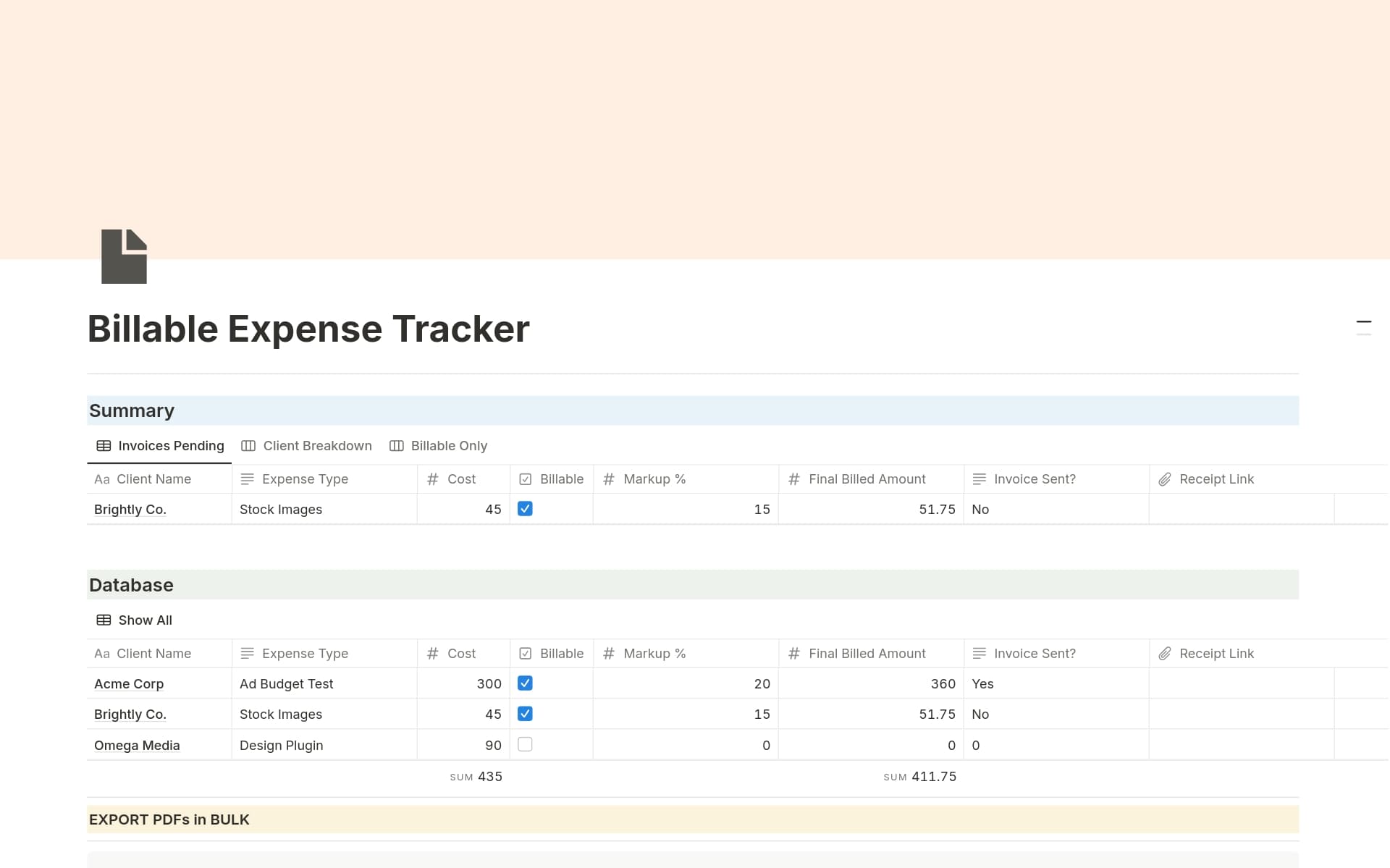Click the gallery icon beside Billable Only
This screenshot has height=868, width=1390.
coord(397,445)
